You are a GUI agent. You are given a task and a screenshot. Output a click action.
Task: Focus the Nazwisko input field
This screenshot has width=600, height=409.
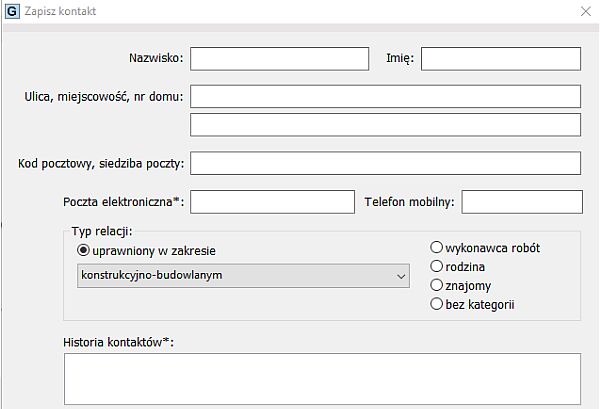tap(280, 59)
